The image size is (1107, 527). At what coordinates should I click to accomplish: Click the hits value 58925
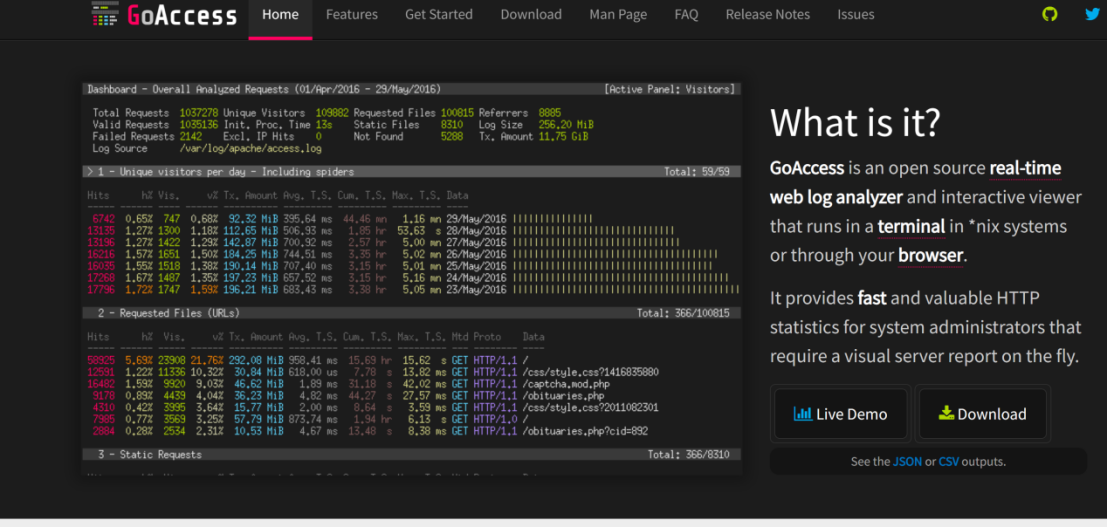[102, 360]
